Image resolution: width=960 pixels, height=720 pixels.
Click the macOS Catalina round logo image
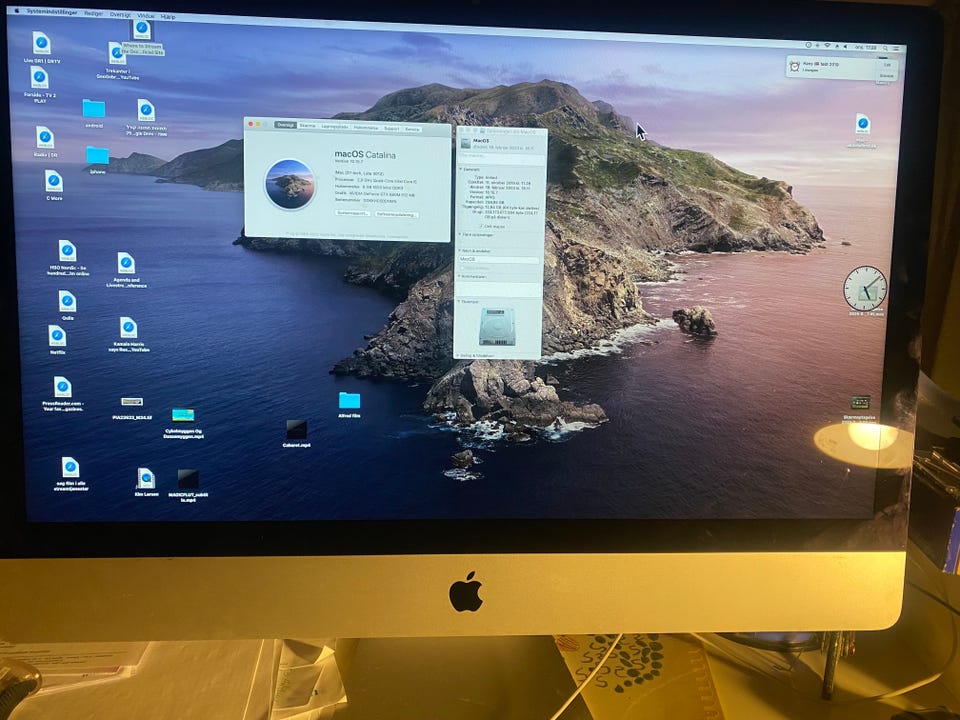290,184
